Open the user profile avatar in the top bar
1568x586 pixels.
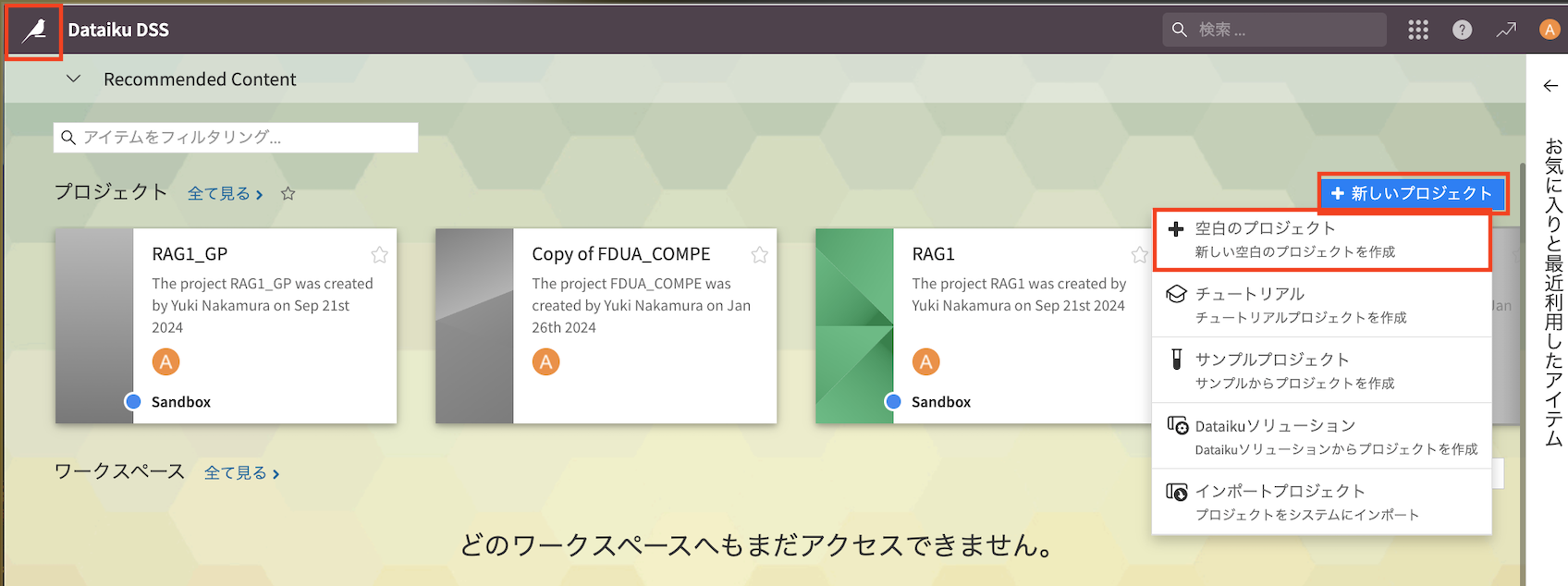(x=1550, y=30)
